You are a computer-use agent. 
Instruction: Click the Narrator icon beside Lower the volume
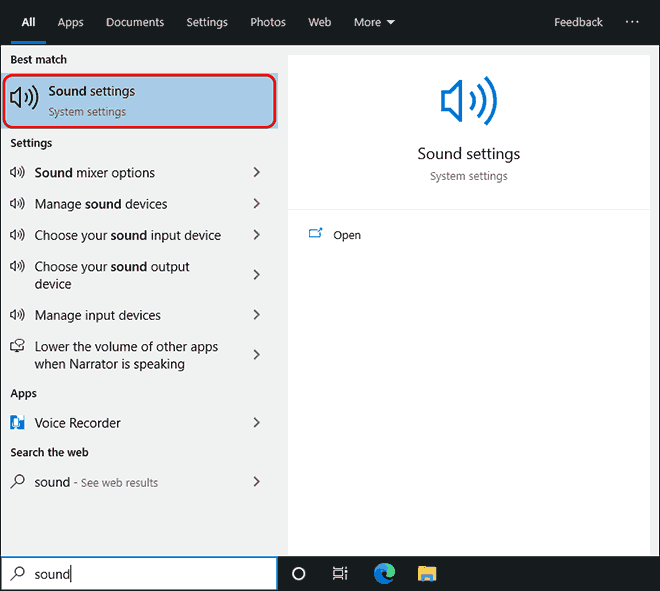pos(17,346)
